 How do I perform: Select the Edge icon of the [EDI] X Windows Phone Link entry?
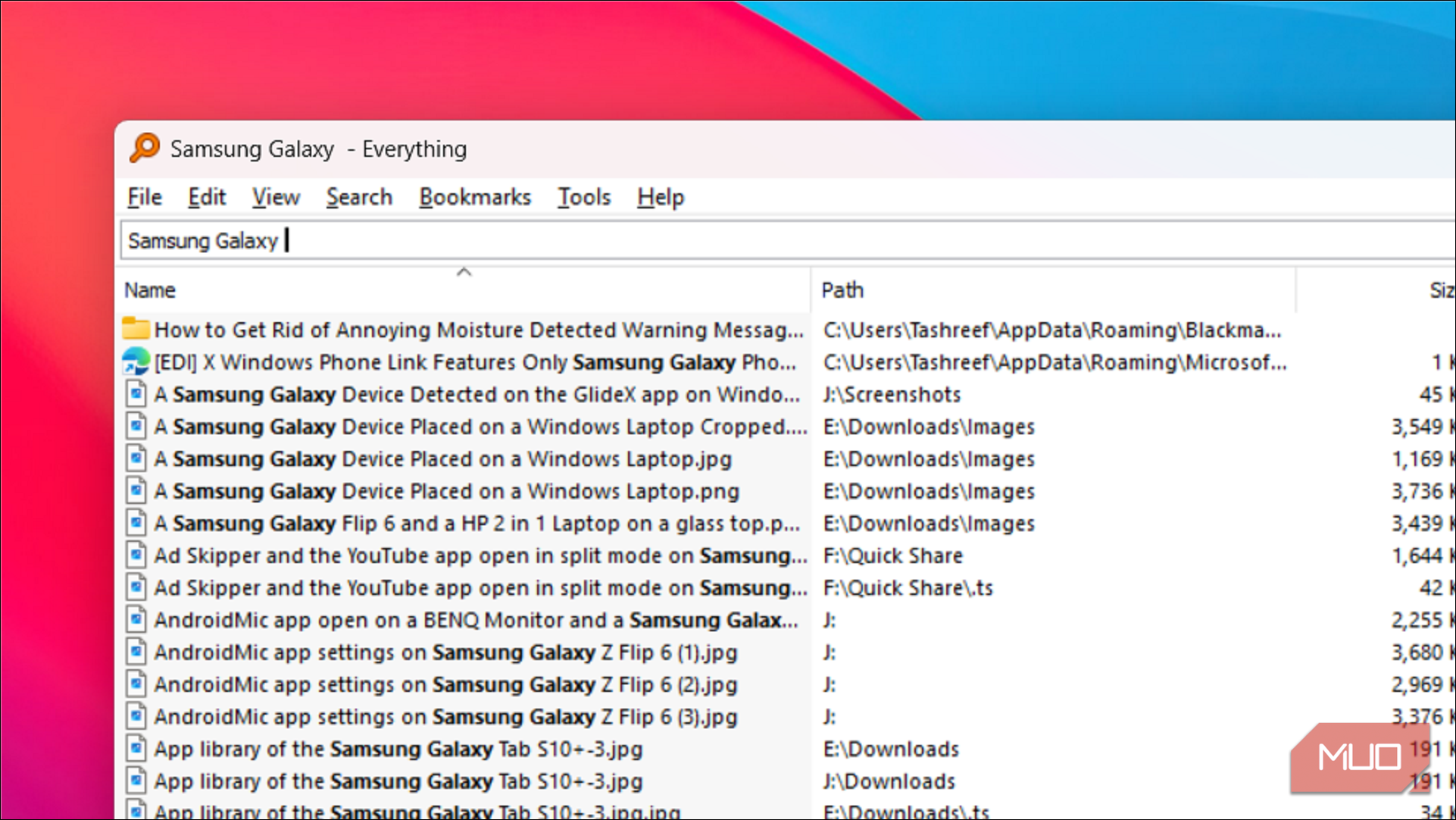[x=136, y=361]
